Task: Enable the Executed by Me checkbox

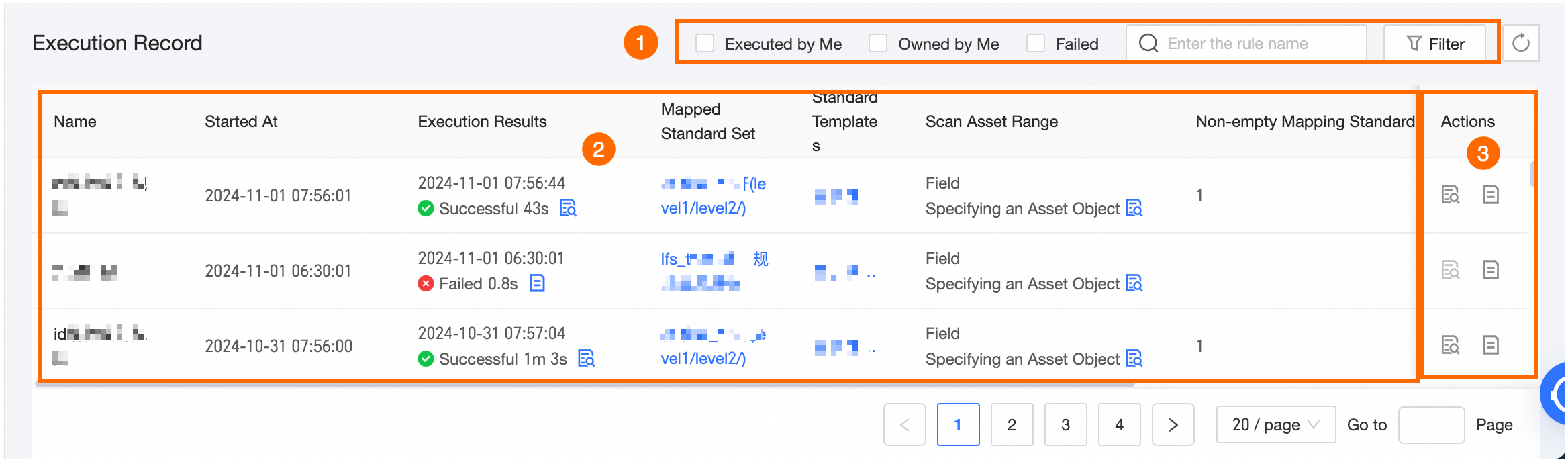Action: [x=705, y=44]
